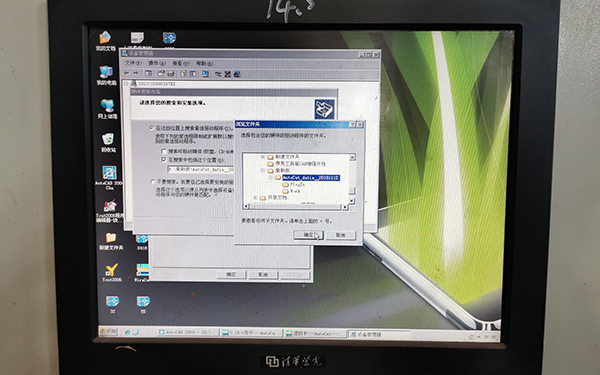The width and height of the screenshot is (600, 375).
Task: Expand the new folder node at the top of the tree
Action: tap(263, 157)
